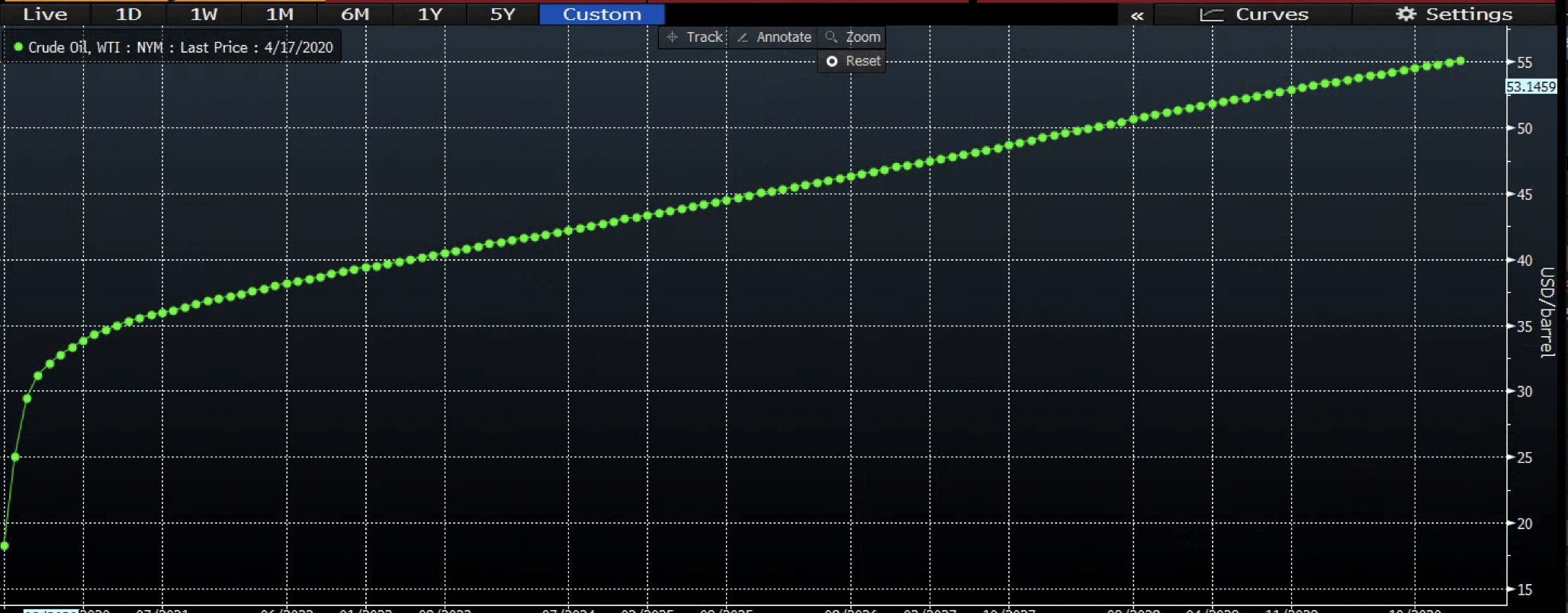Choose the 6M range tab
This screenshot has width=1568, height=613.
click(x=355, y=14)
